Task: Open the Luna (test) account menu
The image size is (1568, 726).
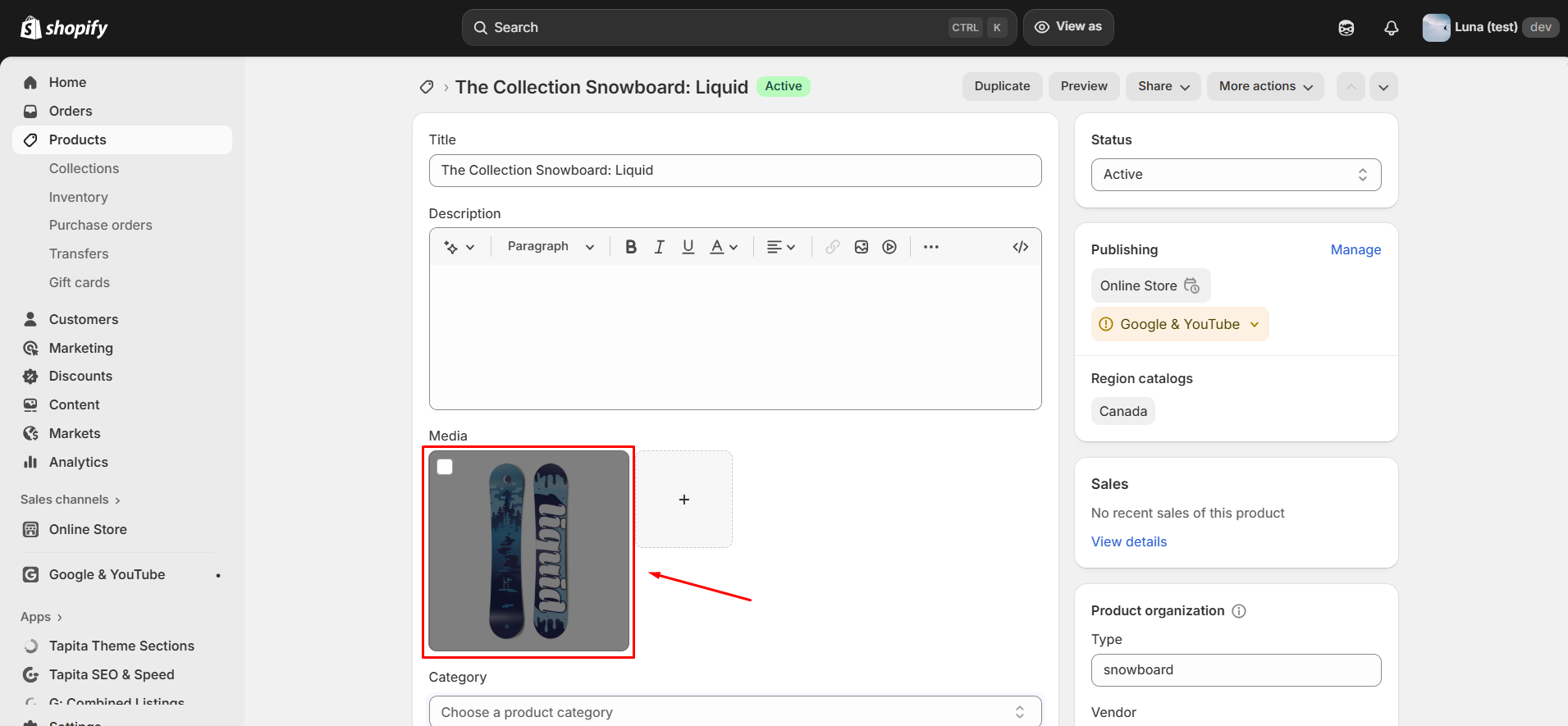Action: 1490,28
